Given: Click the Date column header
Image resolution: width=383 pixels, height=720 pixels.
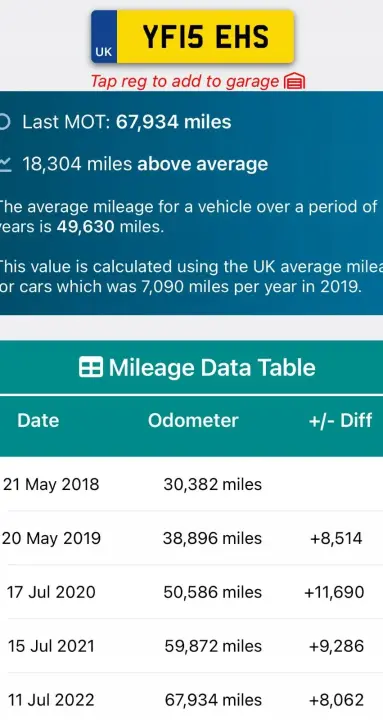Looking at the screenshot, I should 38,420.
